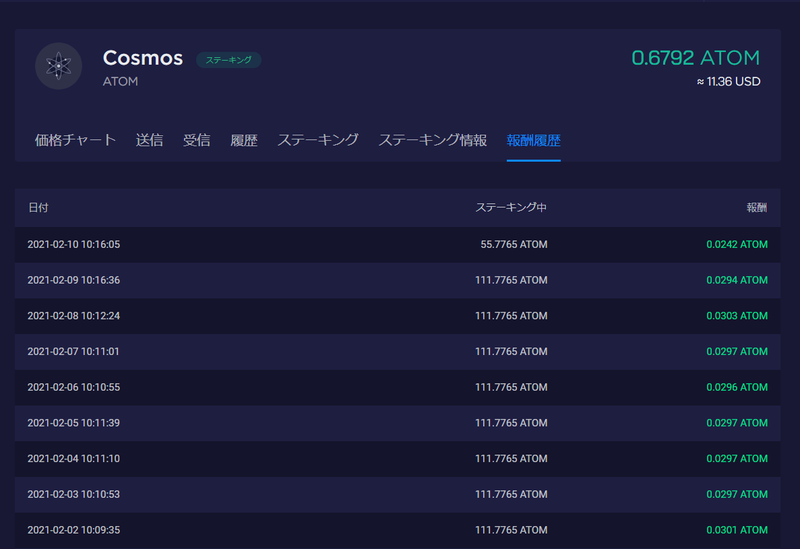Click the 0.0297 ATOM reward for 2021-02-05
800x549 pixels.
(737, 423)
